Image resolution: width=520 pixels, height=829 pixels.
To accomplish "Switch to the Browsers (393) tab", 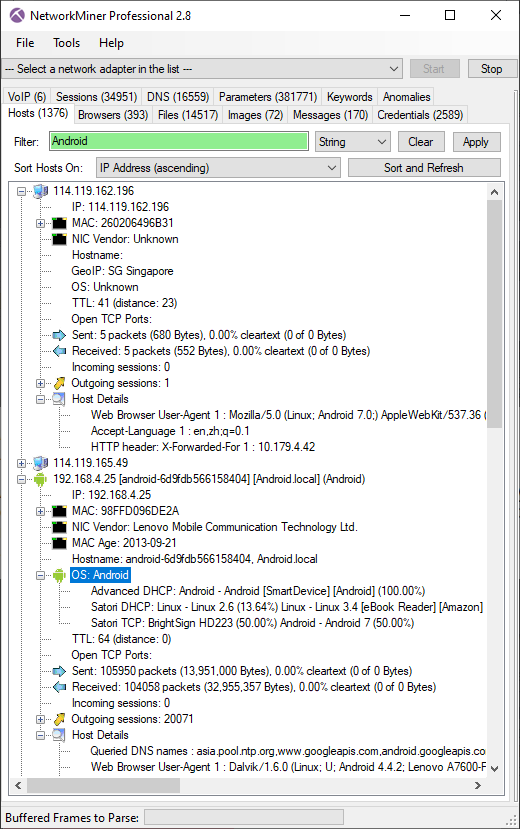I will pos(113,115).
